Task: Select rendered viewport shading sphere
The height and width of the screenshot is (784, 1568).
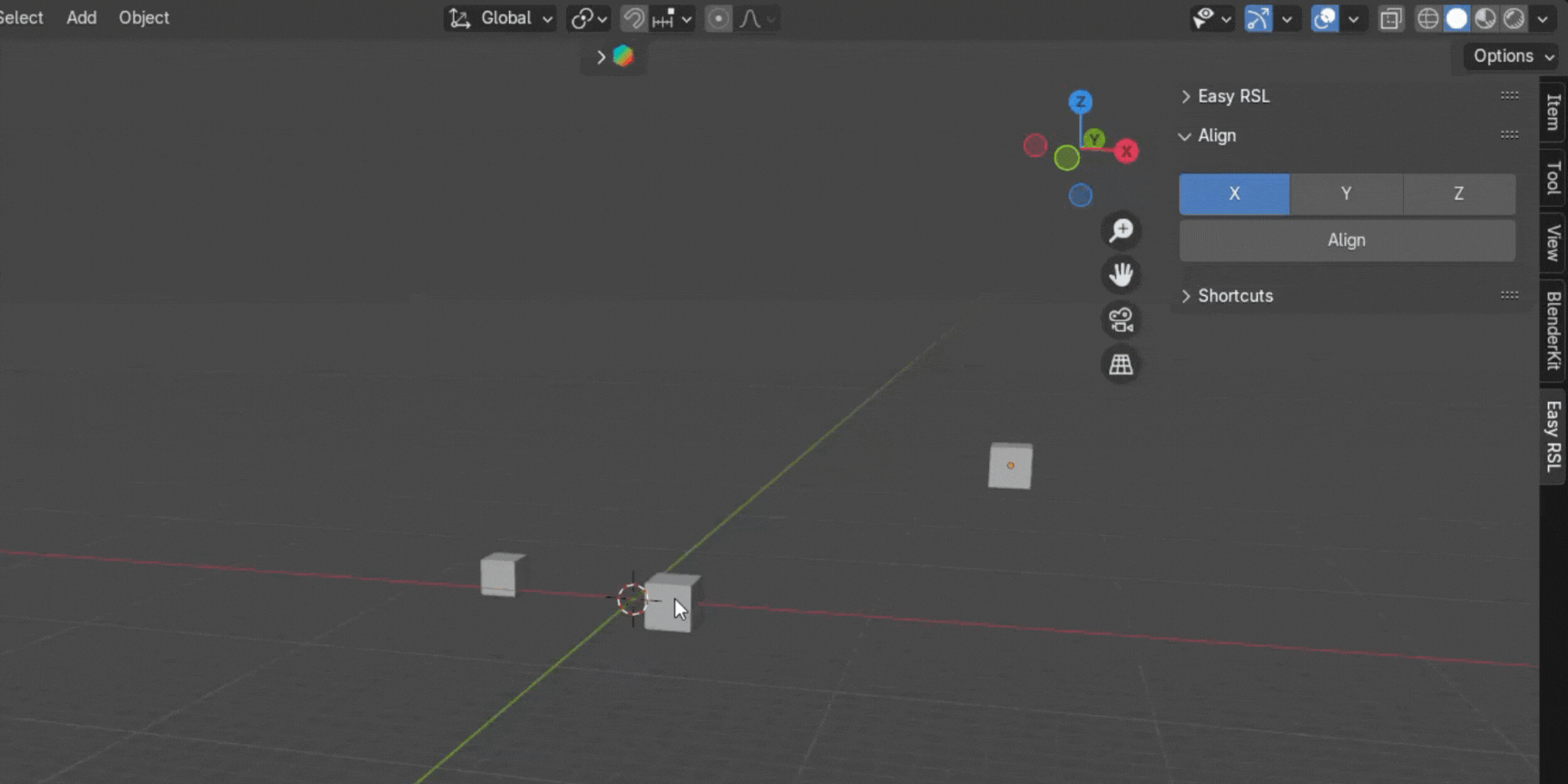Action: pyautogui.click(x=1514, y=18)
